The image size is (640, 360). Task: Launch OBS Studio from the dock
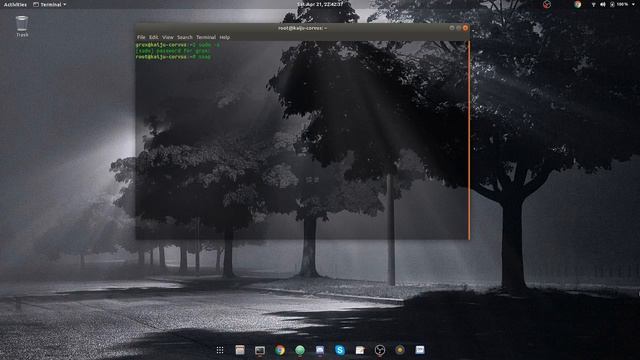click(380, 350)
